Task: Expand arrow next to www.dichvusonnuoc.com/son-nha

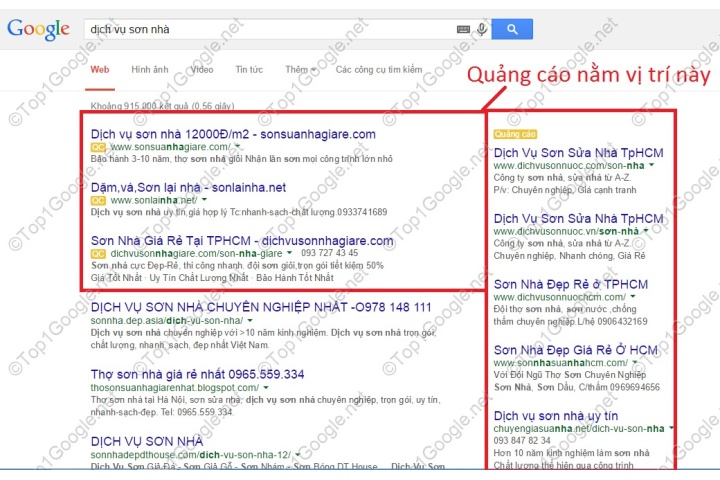Action: [x=652, y=165]
